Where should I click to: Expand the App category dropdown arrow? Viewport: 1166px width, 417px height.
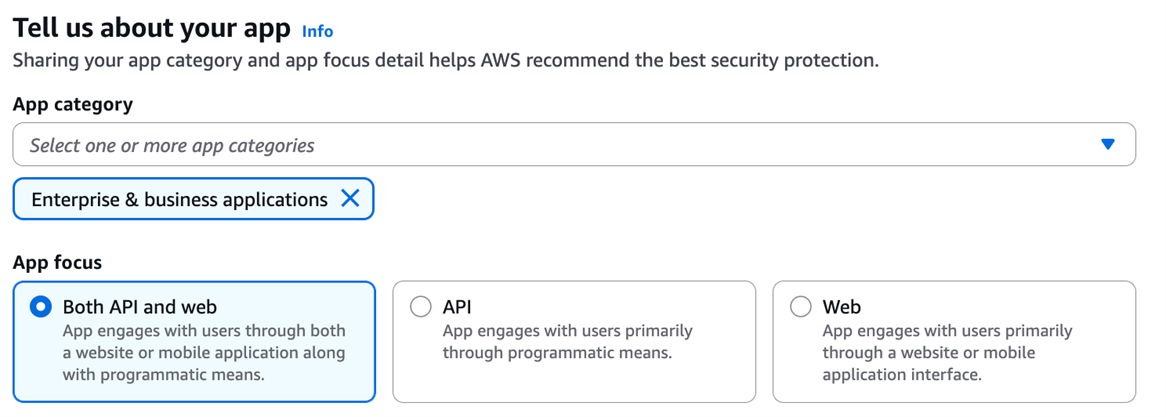(1107, 145)
